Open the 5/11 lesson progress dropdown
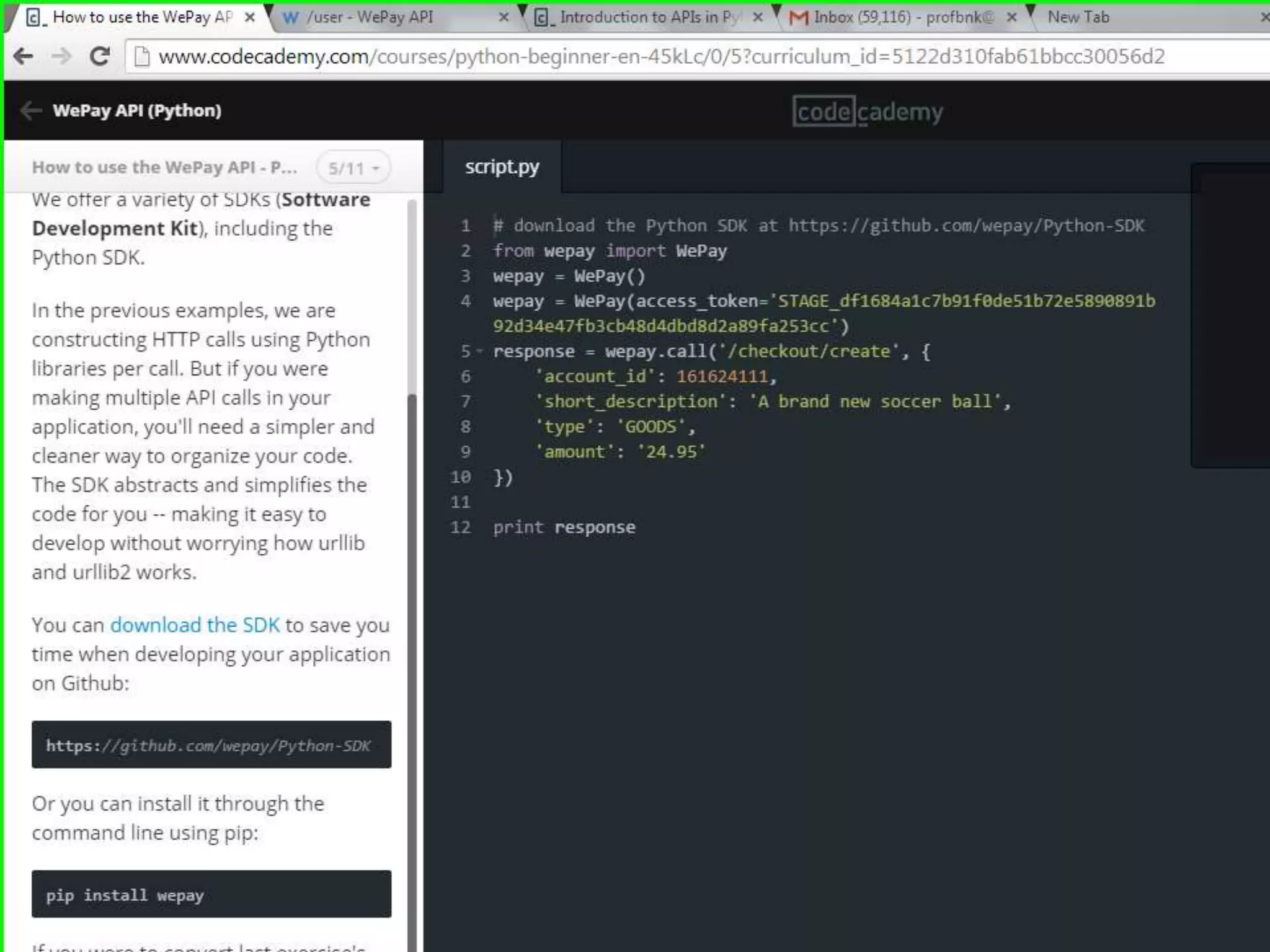Image resolution: width=1270 pixels, height=952 pixels. pos(353,168)
